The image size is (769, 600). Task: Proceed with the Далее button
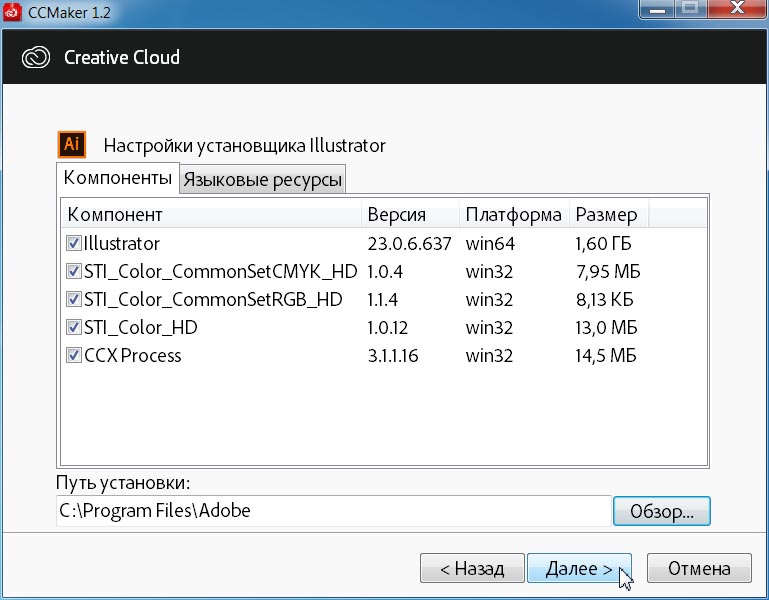pos(579,569)
